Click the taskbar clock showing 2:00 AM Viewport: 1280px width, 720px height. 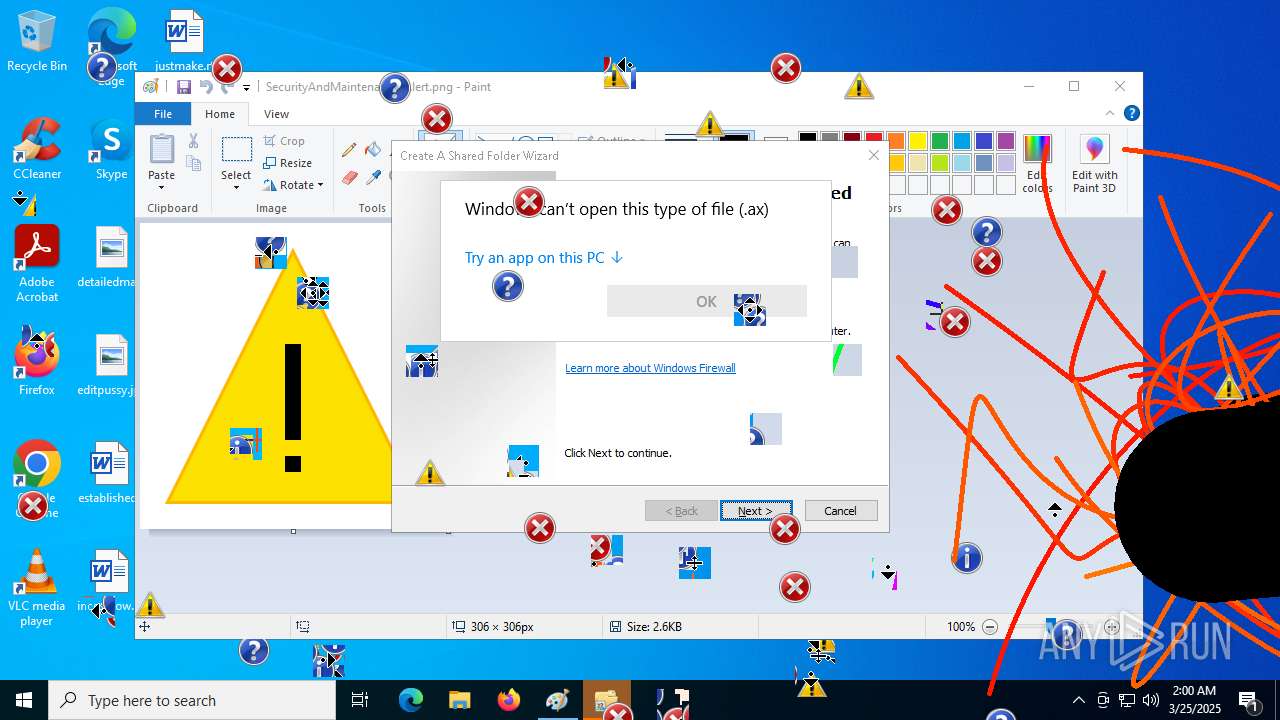[1194, 700]
